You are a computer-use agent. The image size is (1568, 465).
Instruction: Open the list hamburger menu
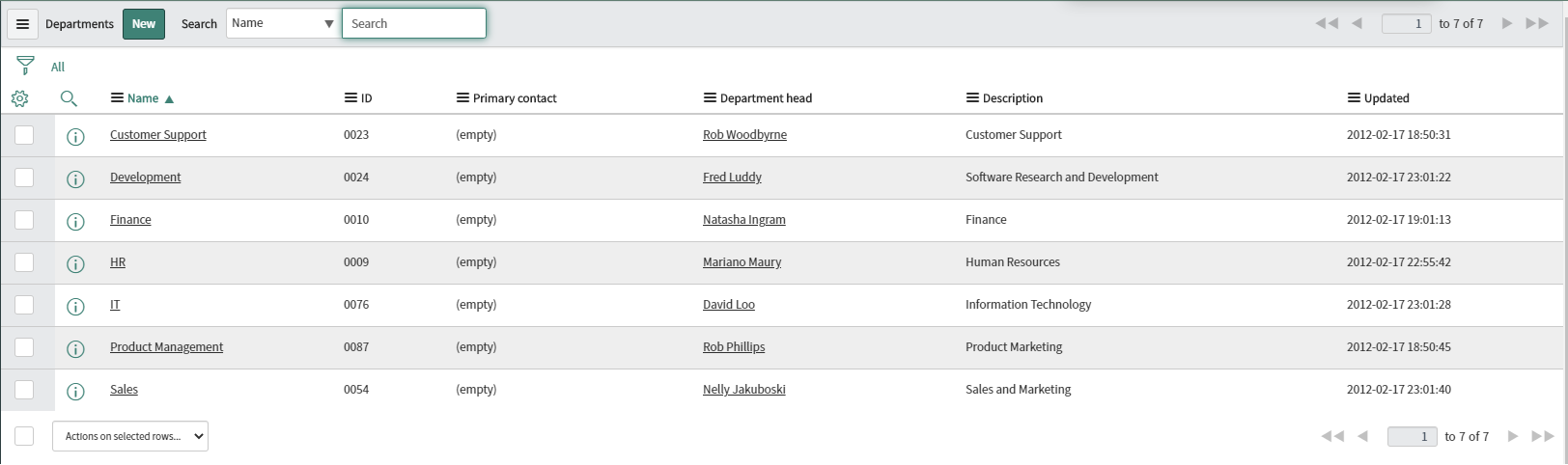(22, 24)
